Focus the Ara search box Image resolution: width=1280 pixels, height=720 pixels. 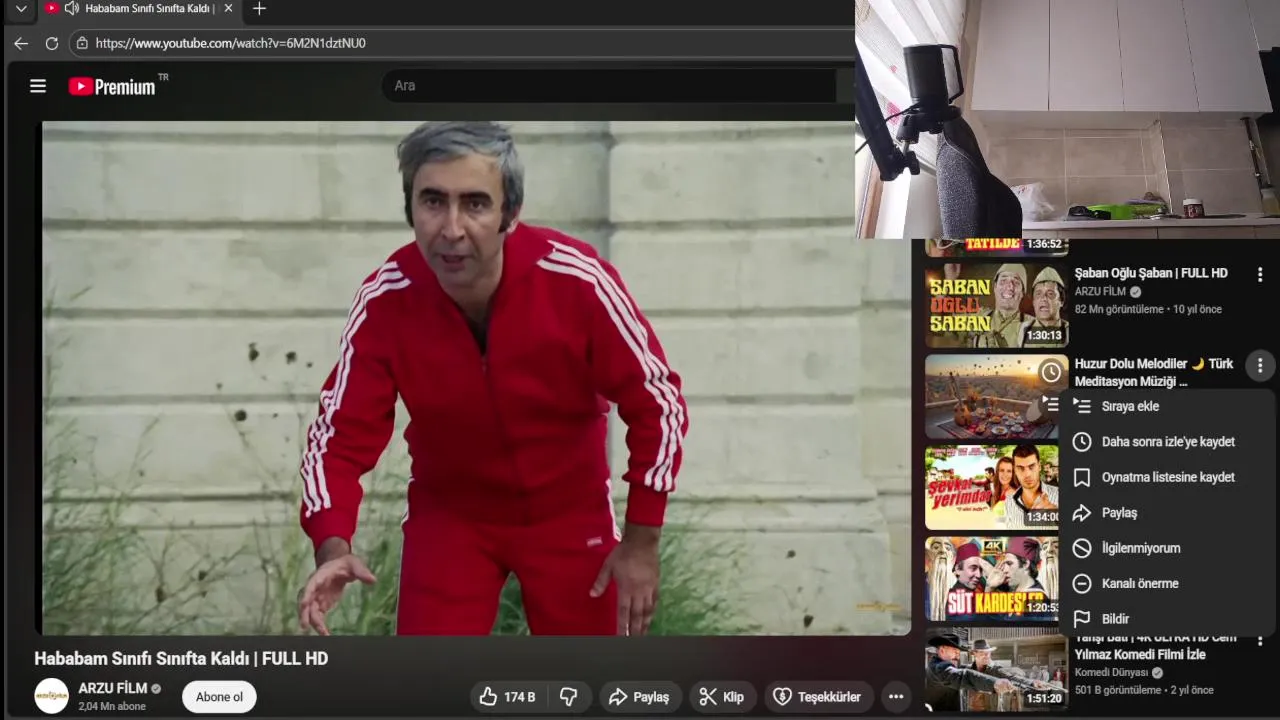(x=610, y=86)
